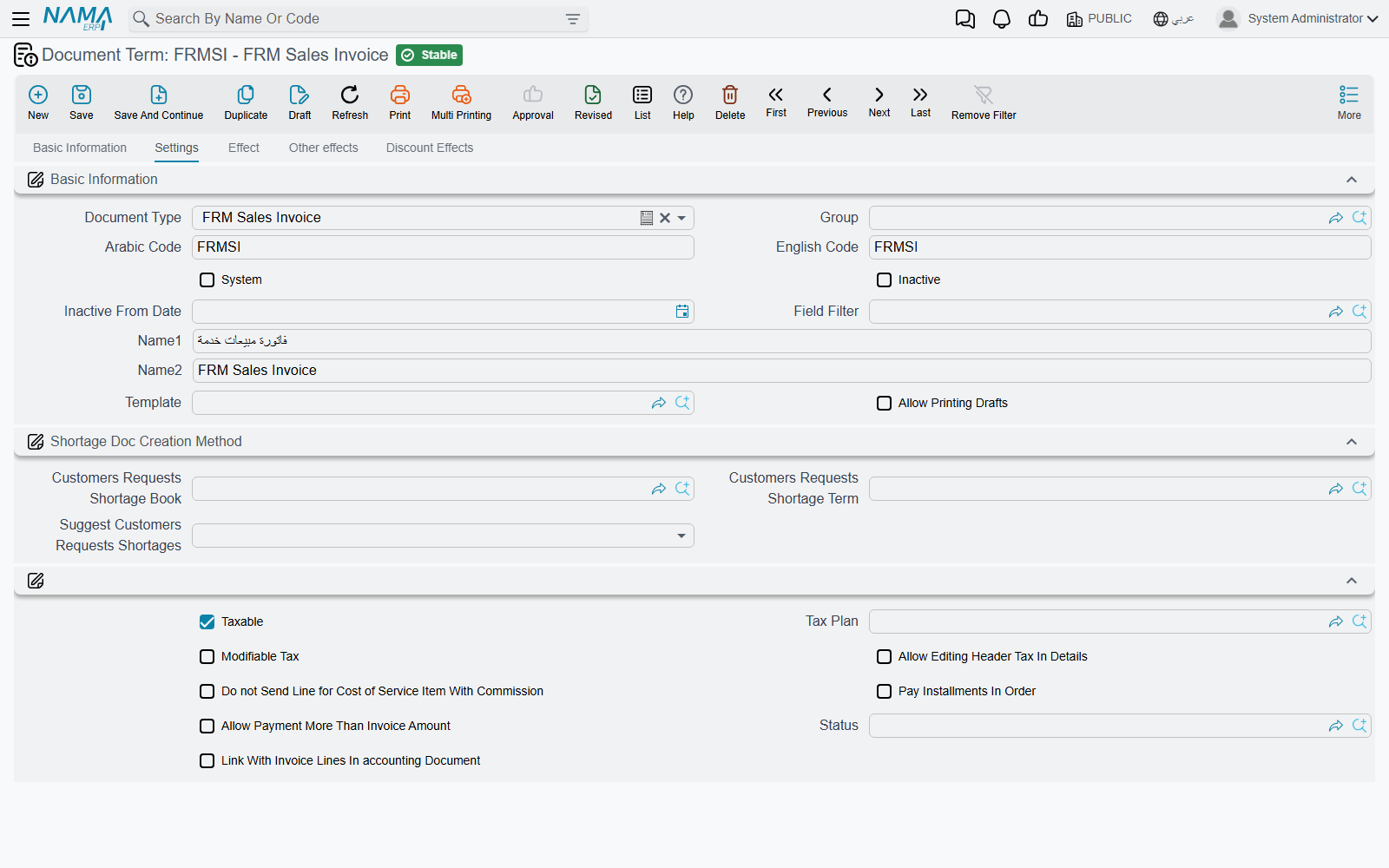Tick the Inactive checkbox

pyautogui.click(x=884, y=279)
